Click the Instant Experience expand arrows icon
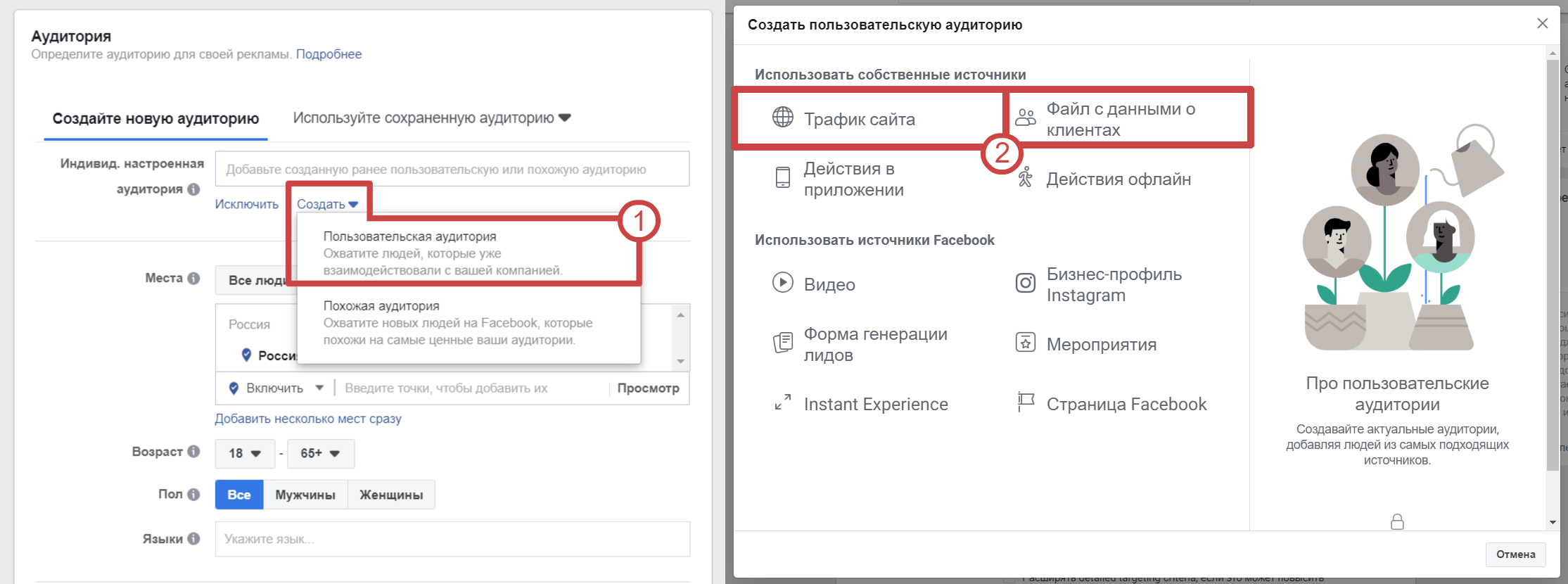This screenshot has height=584, width=1568. pos(782,402)
